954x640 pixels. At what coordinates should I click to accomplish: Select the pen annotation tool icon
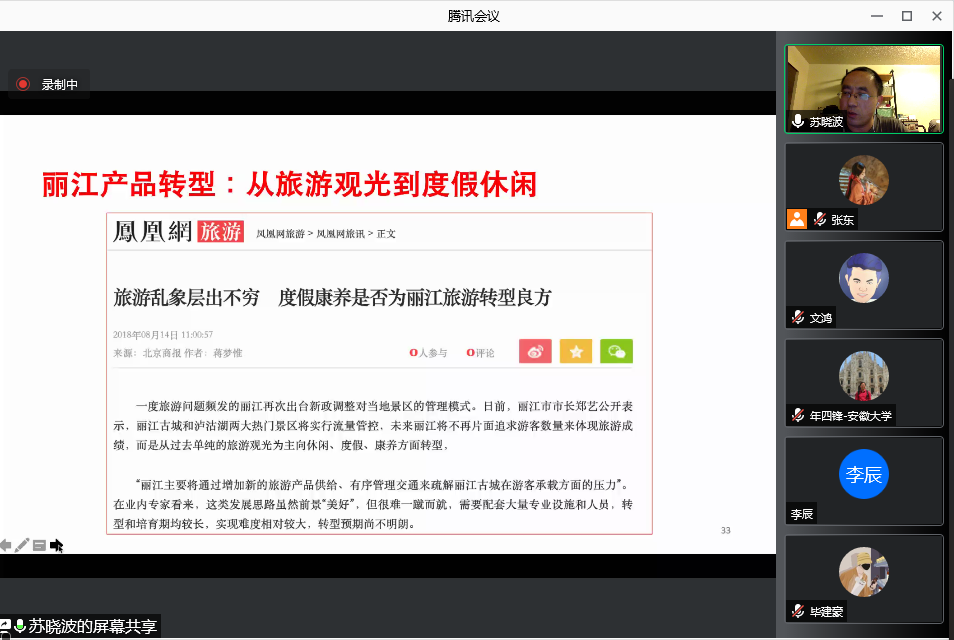[x=22, y=545]
